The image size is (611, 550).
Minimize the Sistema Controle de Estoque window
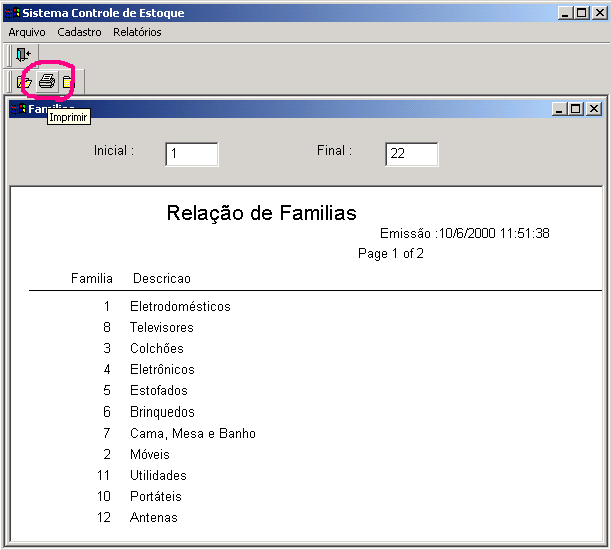(x=566, y=13)
